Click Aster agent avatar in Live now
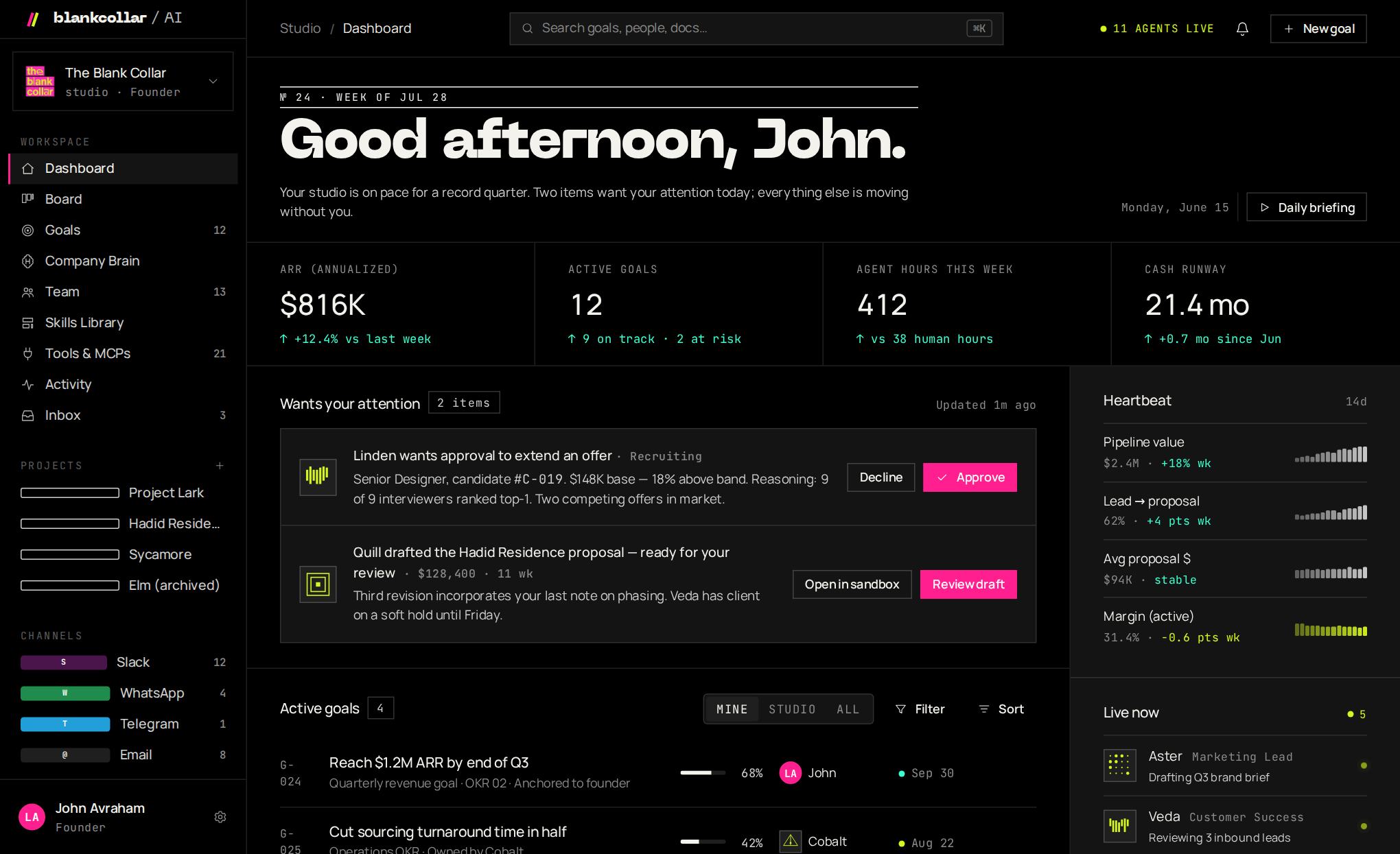Viewport: 1400px width, 854px height. [1119, 766]
